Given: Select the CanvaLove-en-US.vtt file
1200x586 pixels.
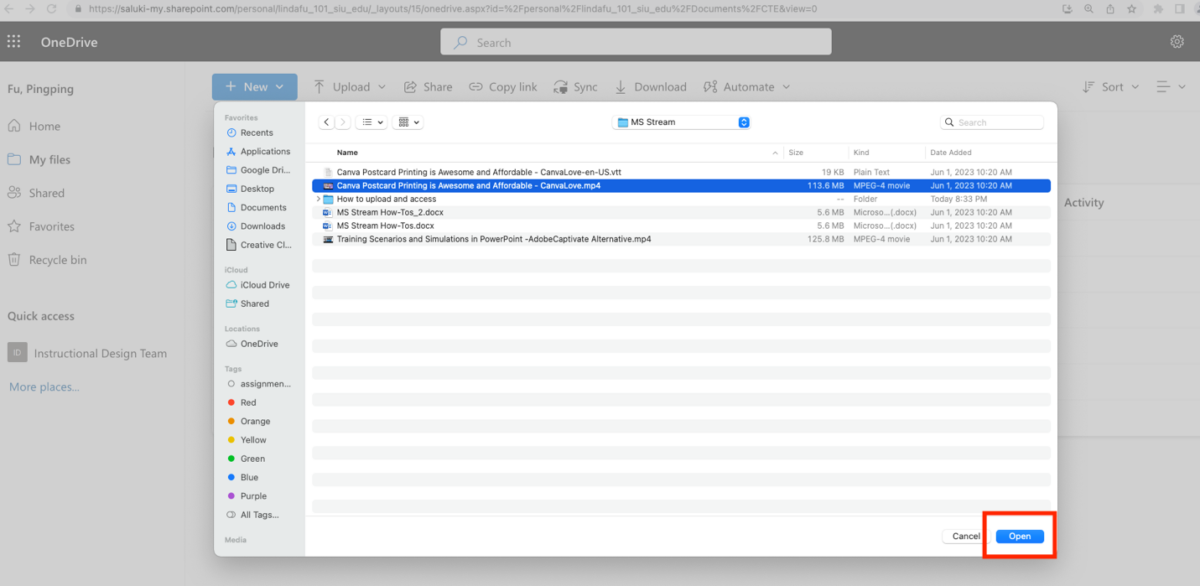Looking at the screenshot, I should coord(681,172).
